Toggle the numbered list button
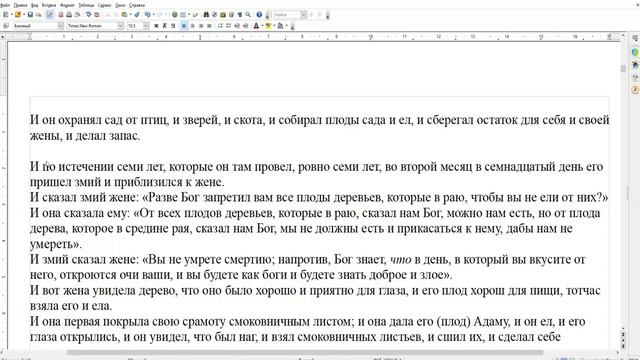 [220, 26]
